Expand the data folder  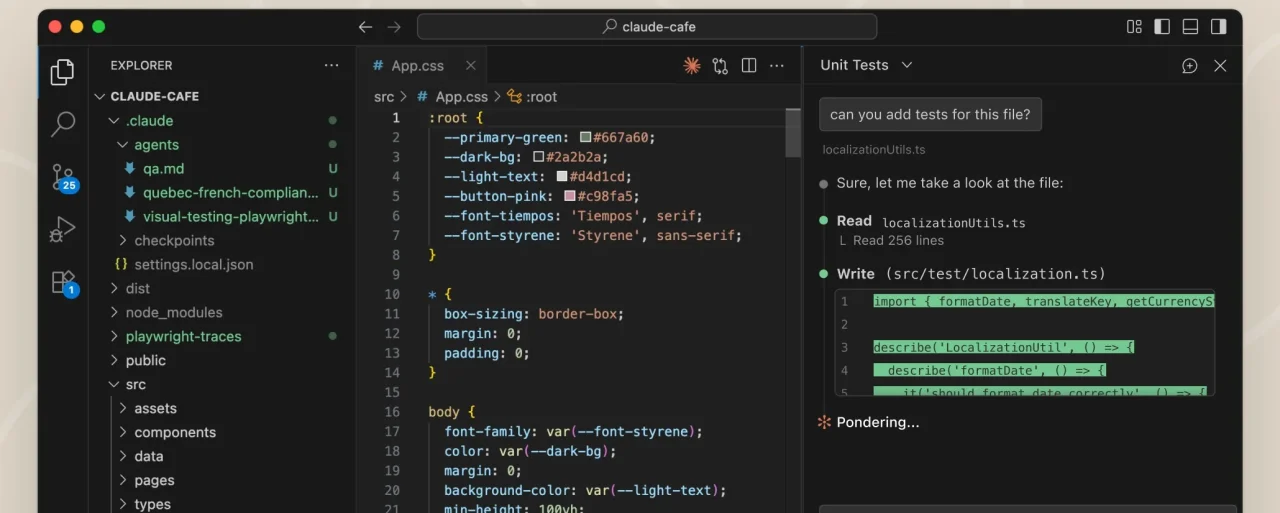tap(124, 457)
